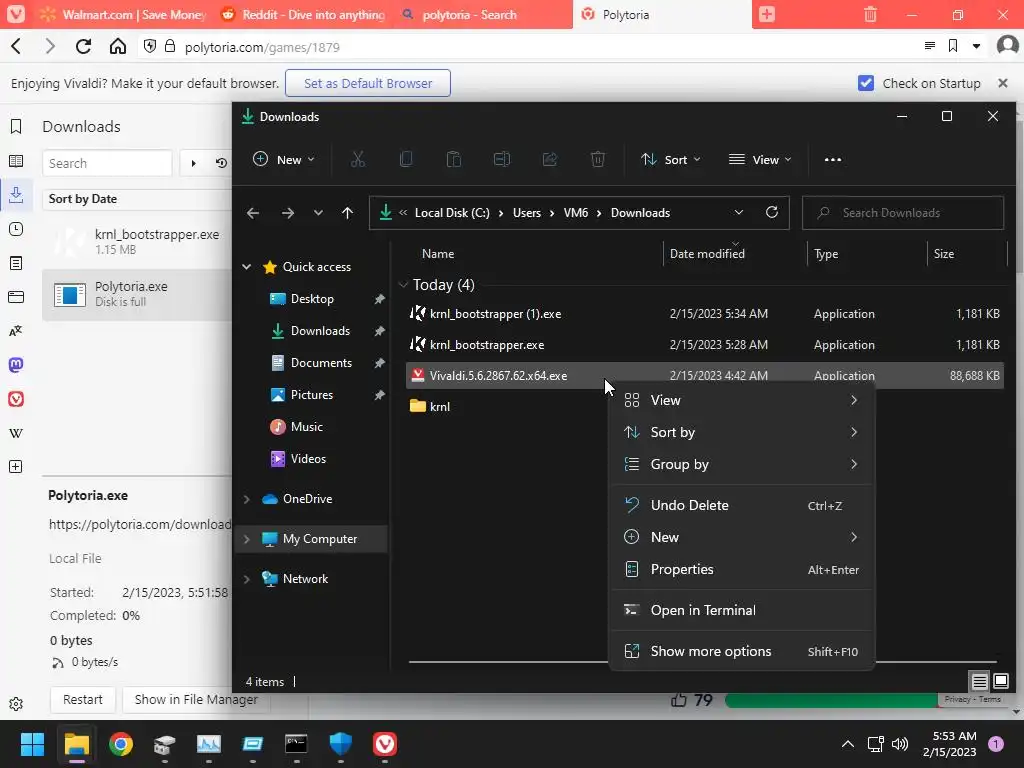1024x768 pixels.
Task: Open recent locations dropdown arrow in Explorer
Action: coord(318,213)
